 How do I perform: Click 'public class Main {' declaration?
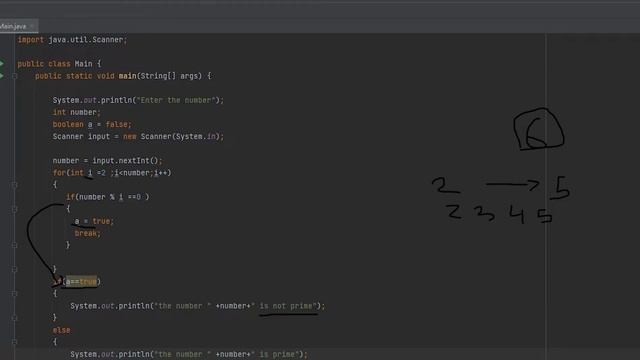pos(59,64)
